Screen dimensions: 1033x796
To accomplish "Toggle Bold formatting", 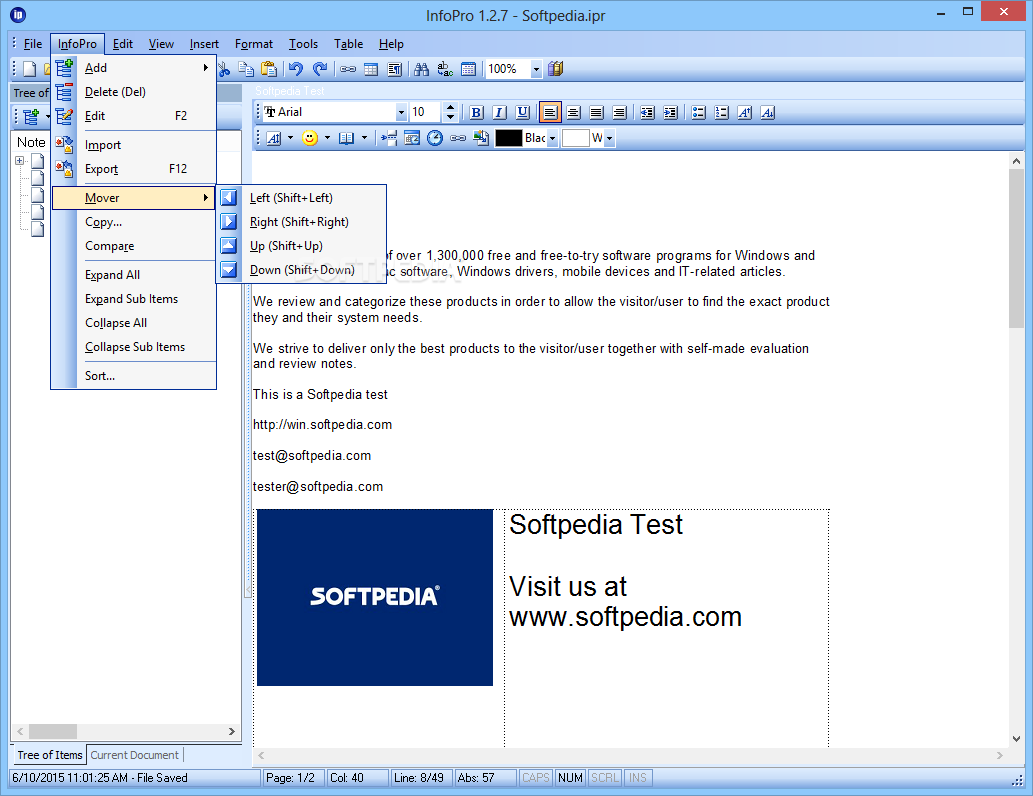I will 476,113.
